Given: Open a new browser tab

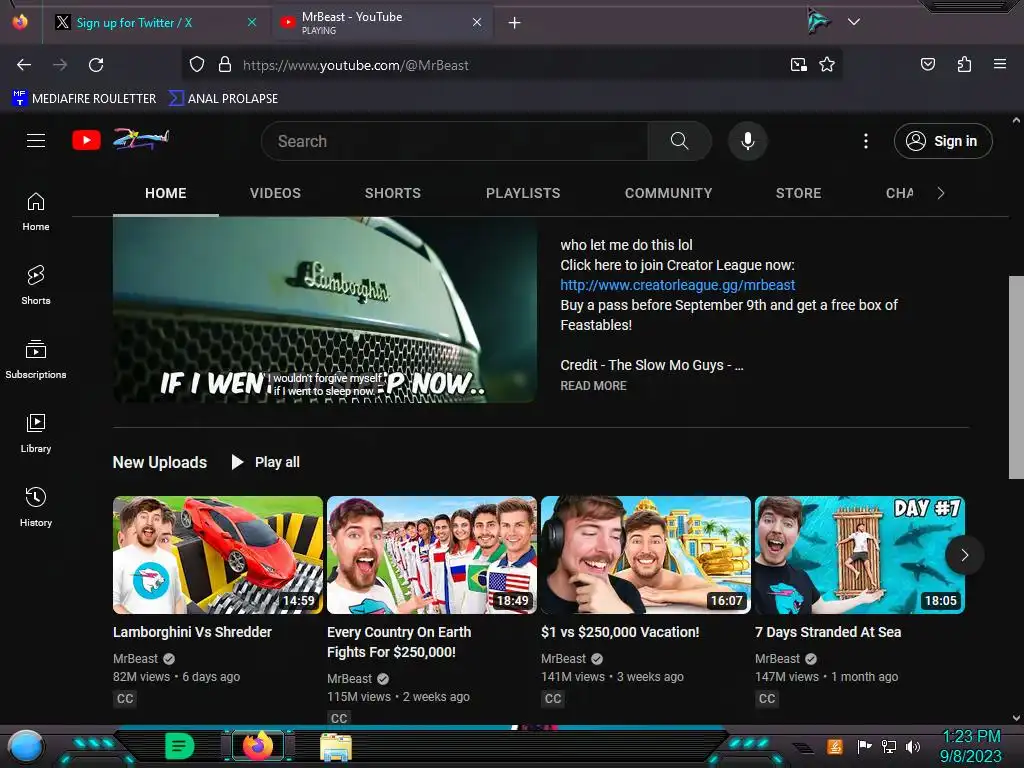Looking at the screenshot, I should [x=515, y=23].
